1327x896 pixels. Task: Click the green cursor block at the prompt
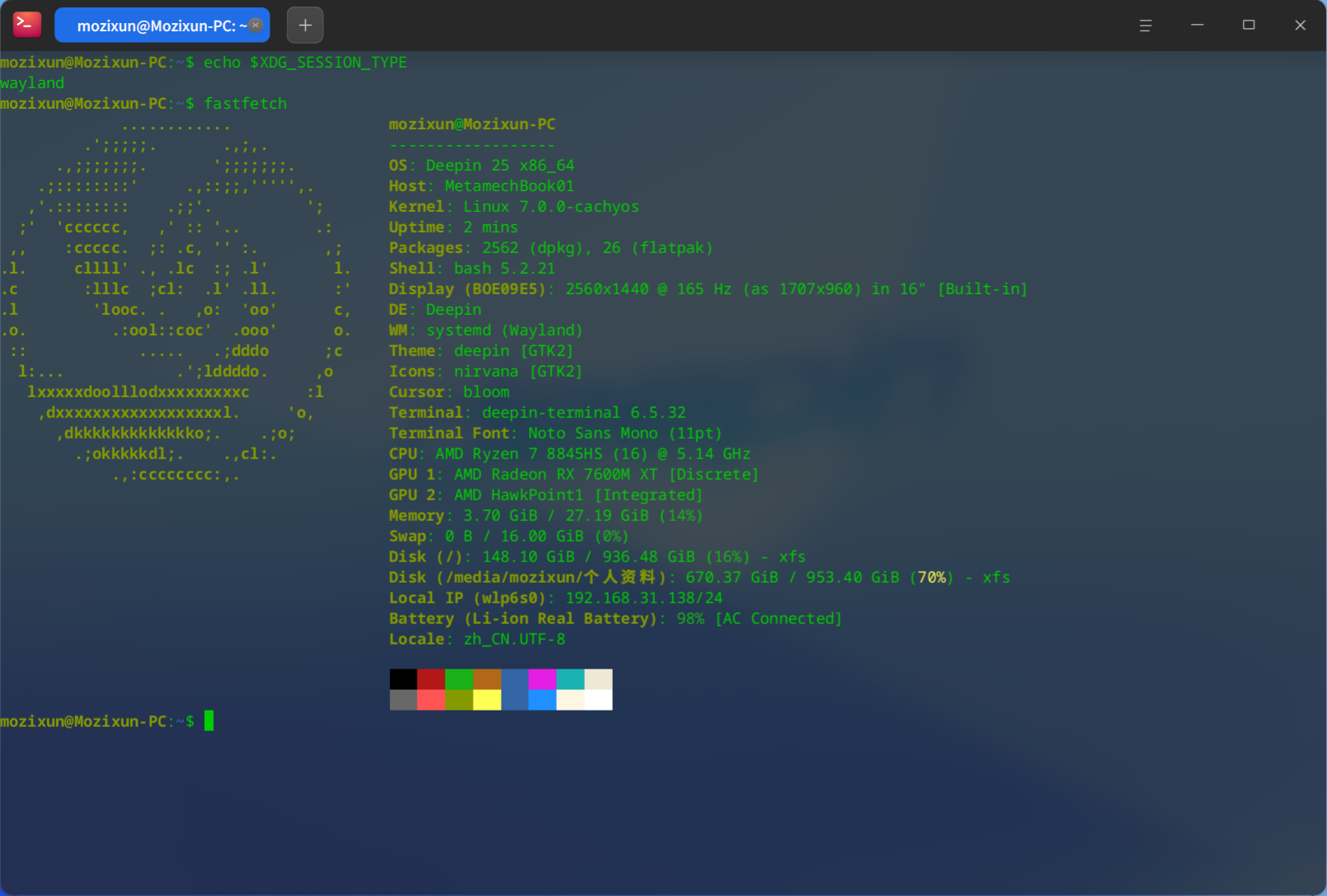point(209,721)
